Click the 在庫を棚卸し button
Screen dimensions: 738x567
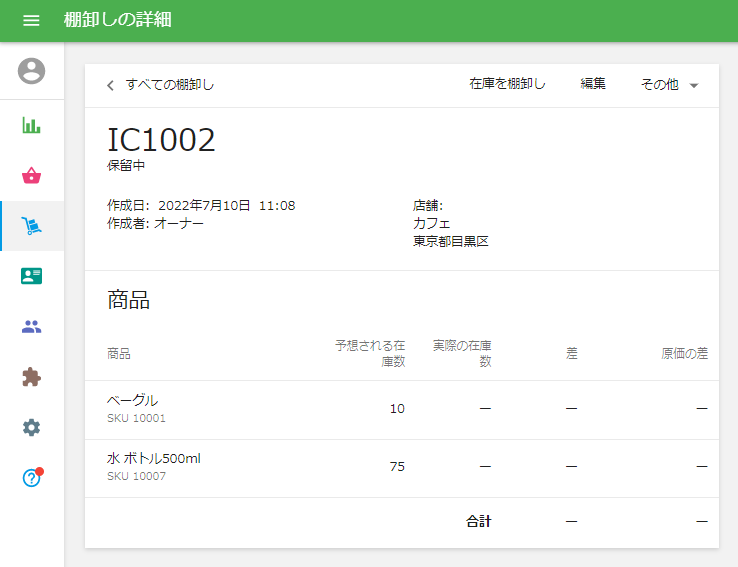(x=507, y=85)
